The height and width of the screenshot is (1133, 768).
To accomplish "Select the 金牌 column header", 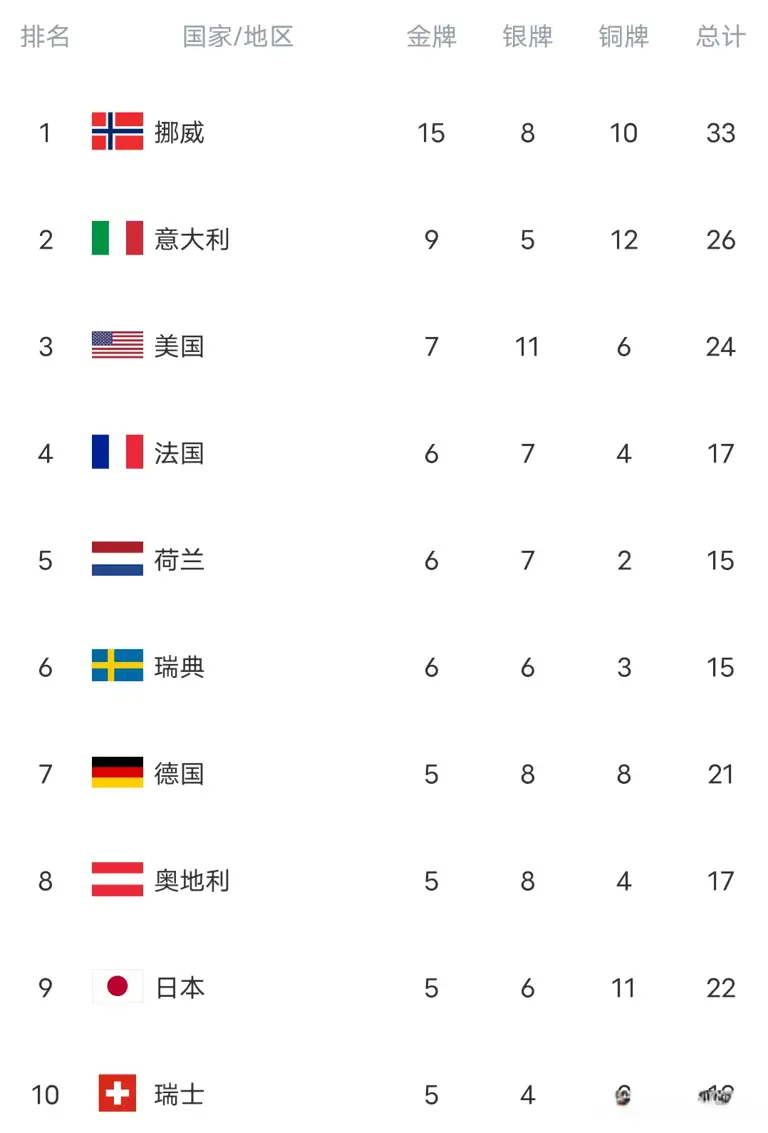I will pos(431,36).
